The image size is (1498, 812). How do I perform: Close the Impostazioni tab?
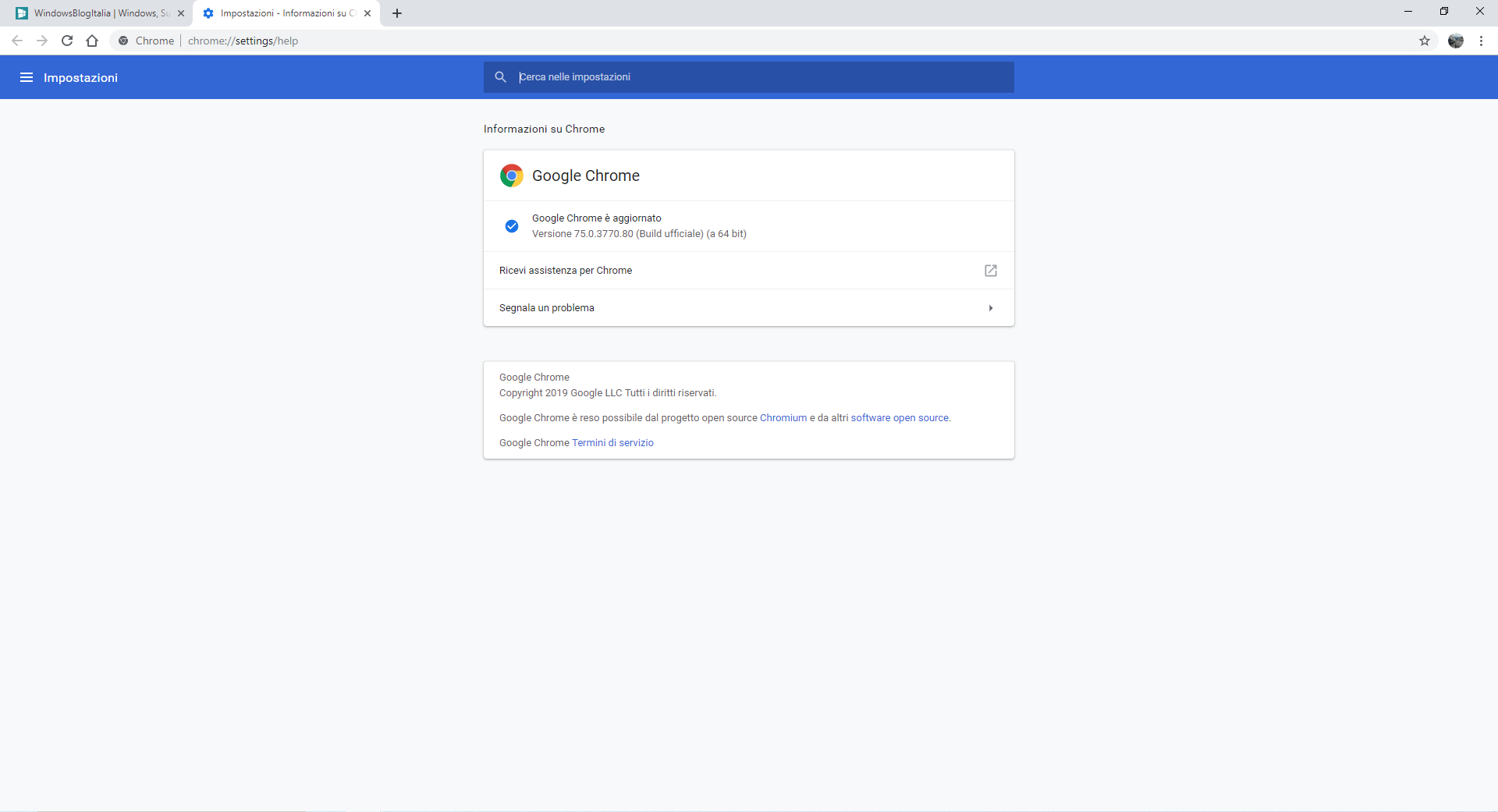[x=367, y=13]
